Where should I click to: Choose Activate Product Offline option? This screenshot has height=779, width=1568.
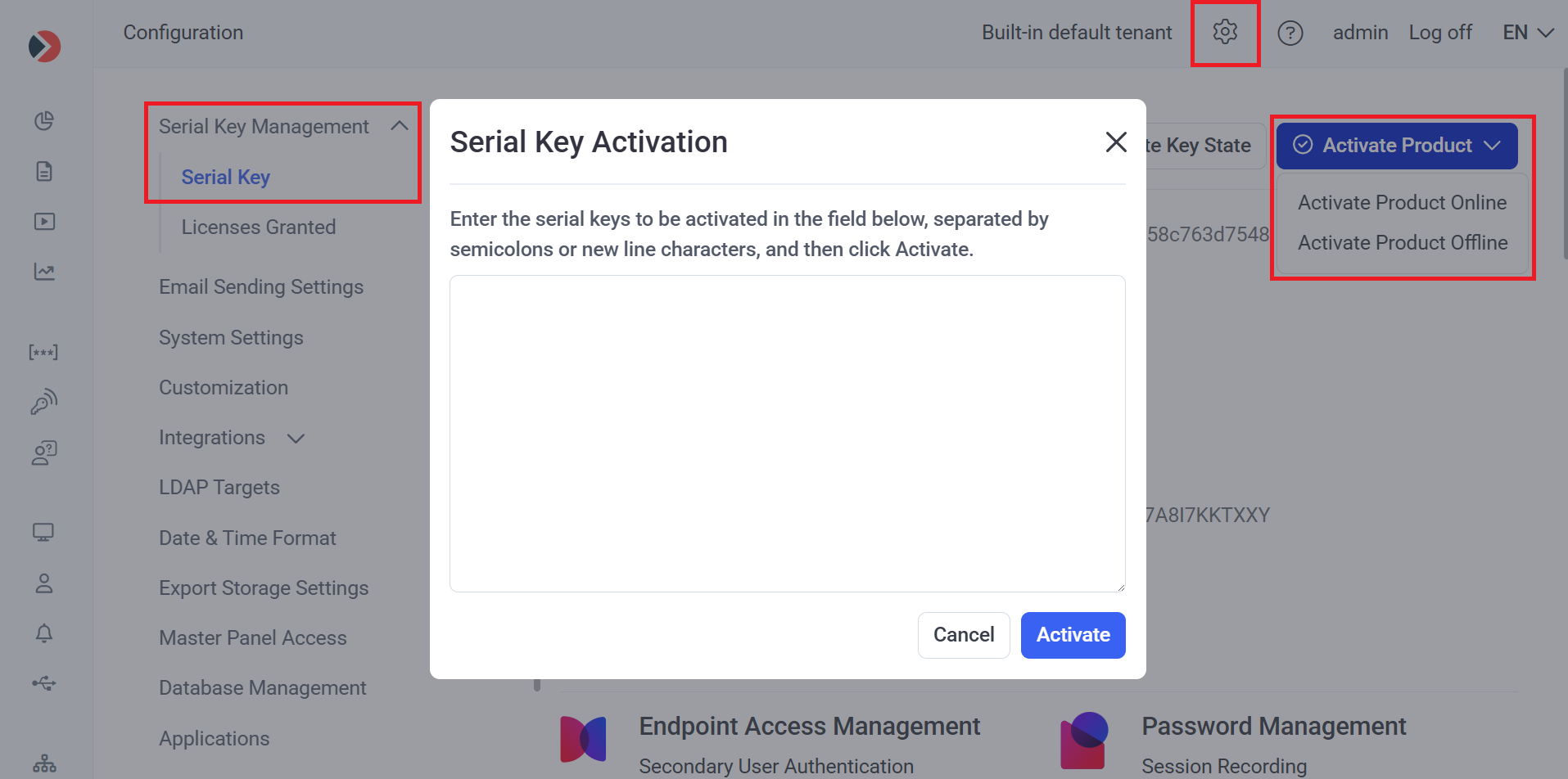[1403, 243]
